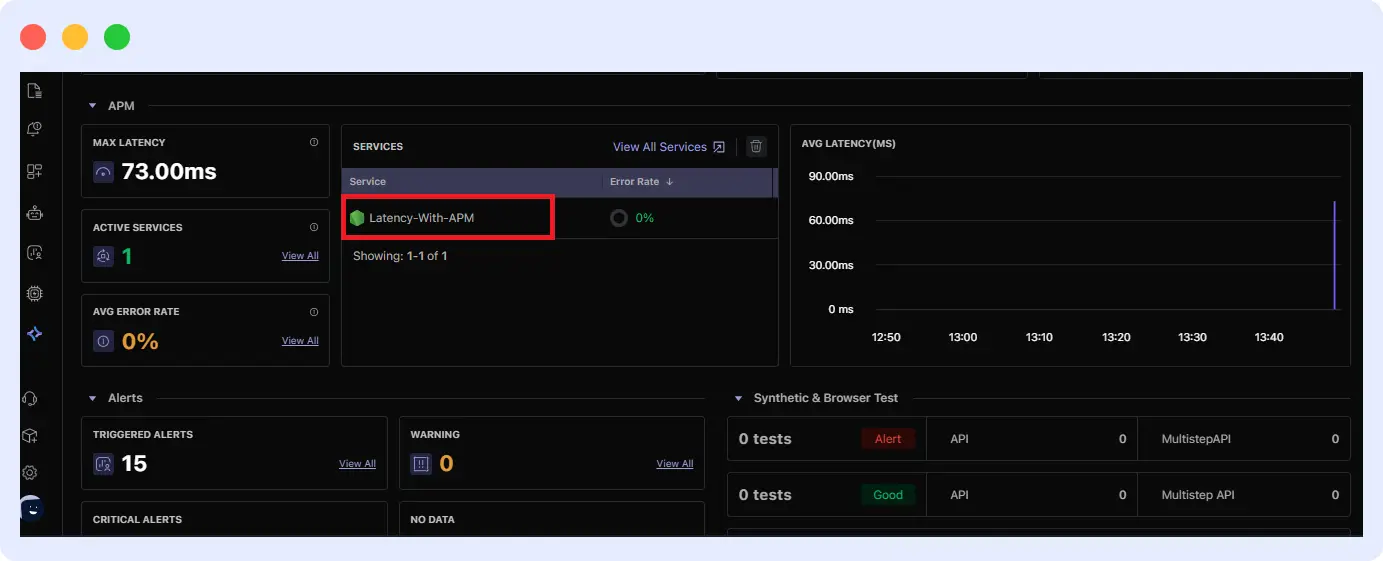
Task: Open the cube icon in left sidebar
Action: coord(31,436)
